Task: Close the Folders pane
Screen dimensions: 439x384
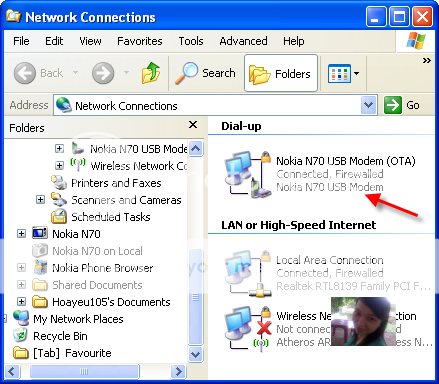Action: [193, 125]
